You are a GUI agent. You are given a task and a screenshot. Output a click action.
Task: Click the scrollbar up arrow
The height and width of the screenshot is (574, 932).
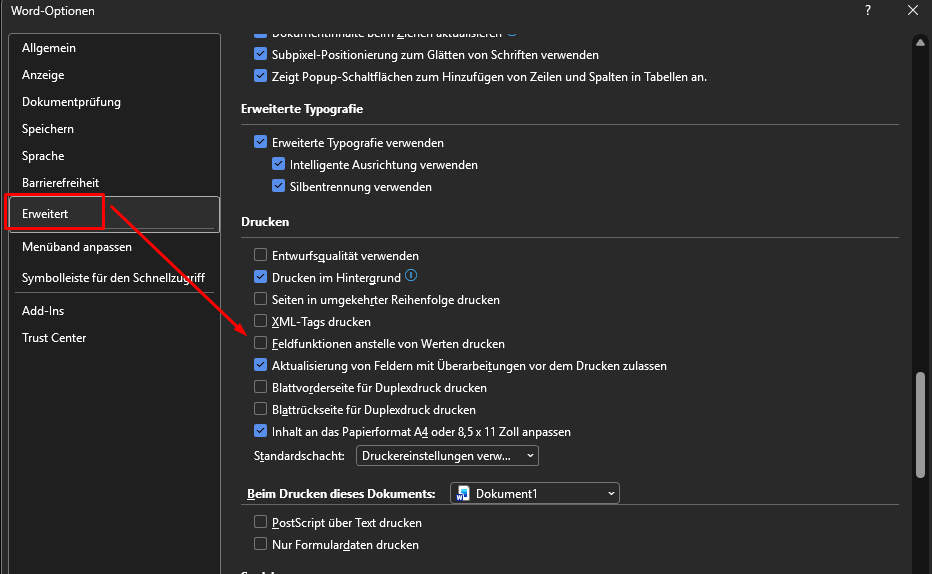[920, 42]
